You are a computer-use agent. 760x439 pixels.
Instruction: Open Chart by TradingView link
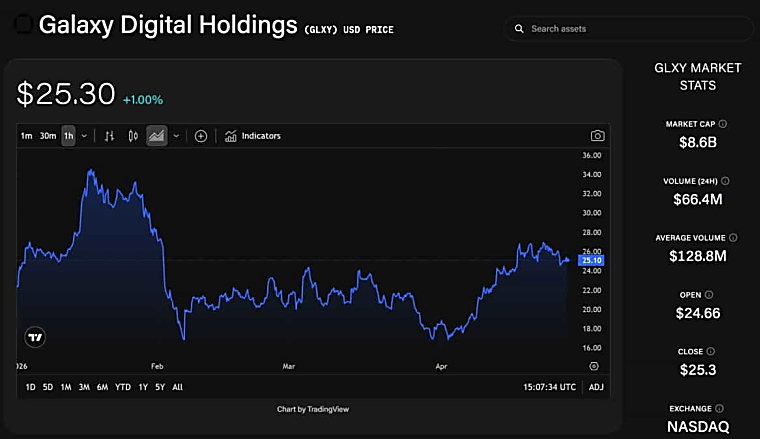(313, 409)
